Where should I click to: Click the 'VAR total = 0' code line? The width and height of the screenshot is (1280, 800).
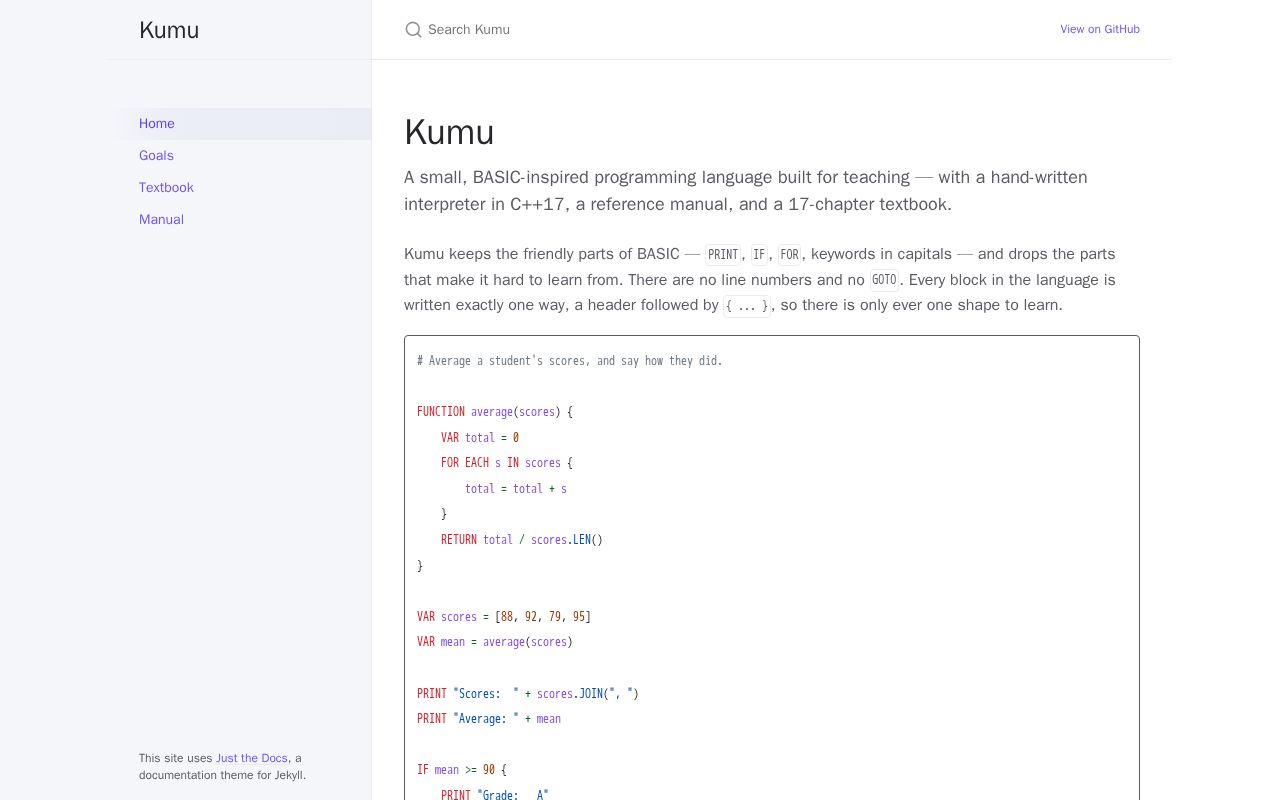[x=480, y=438]
